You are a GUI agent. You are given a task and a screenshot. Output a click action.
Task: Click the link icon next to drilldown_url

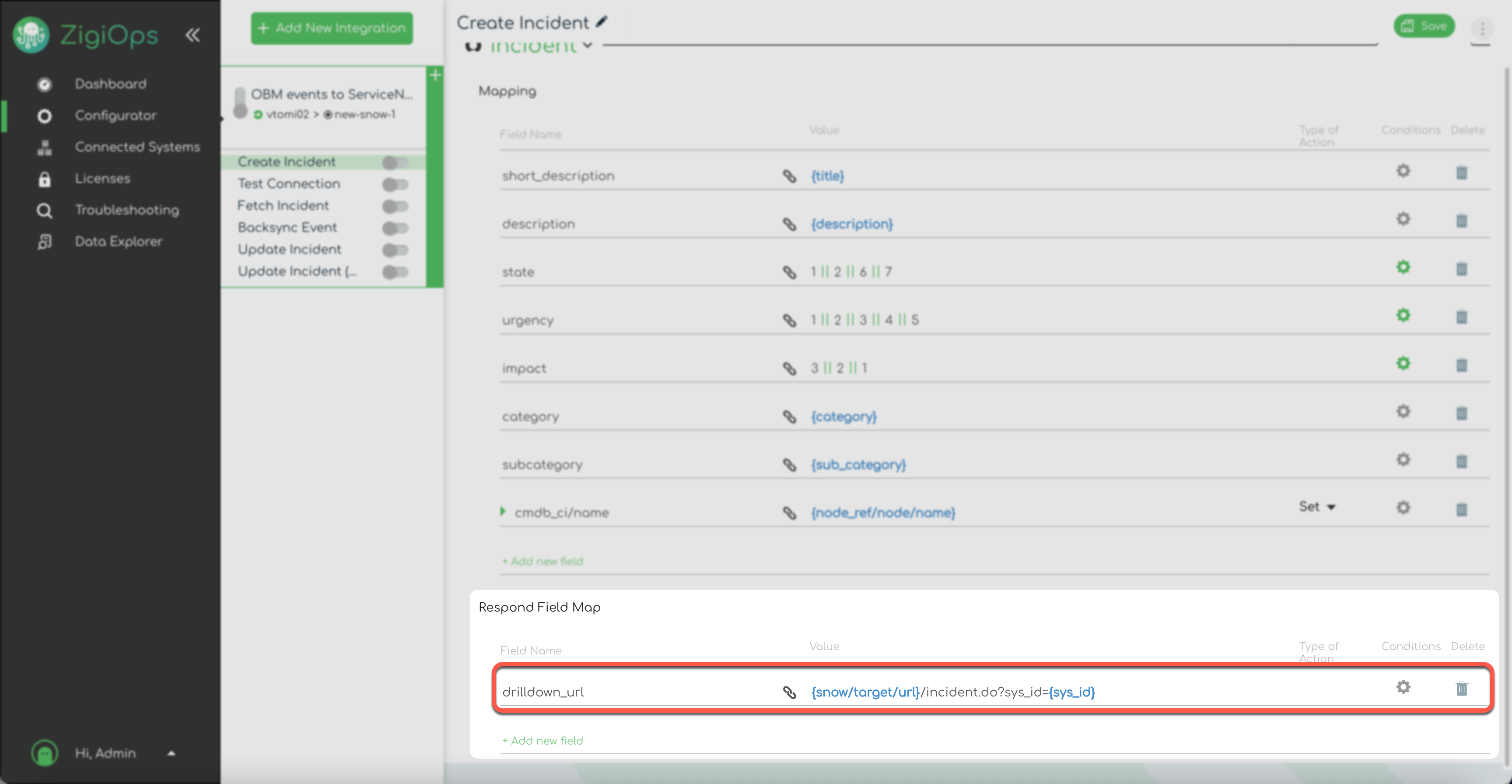[x=789, y=693]
